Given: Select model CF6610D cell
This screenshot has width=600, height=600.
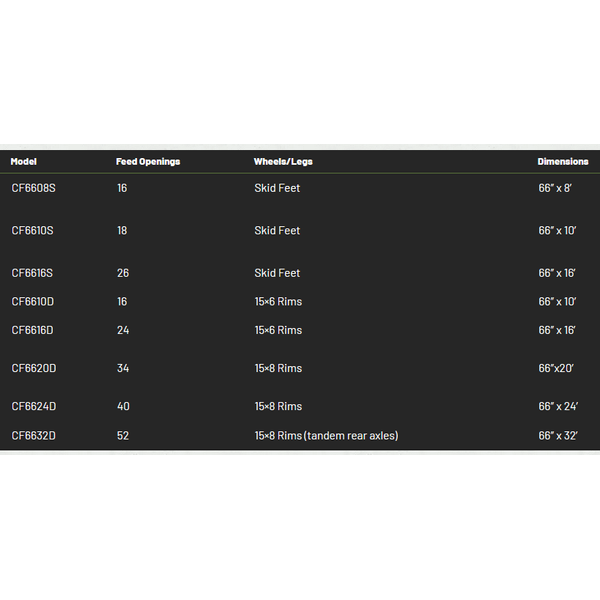Looking at the screenshot, I should (33, 302).
